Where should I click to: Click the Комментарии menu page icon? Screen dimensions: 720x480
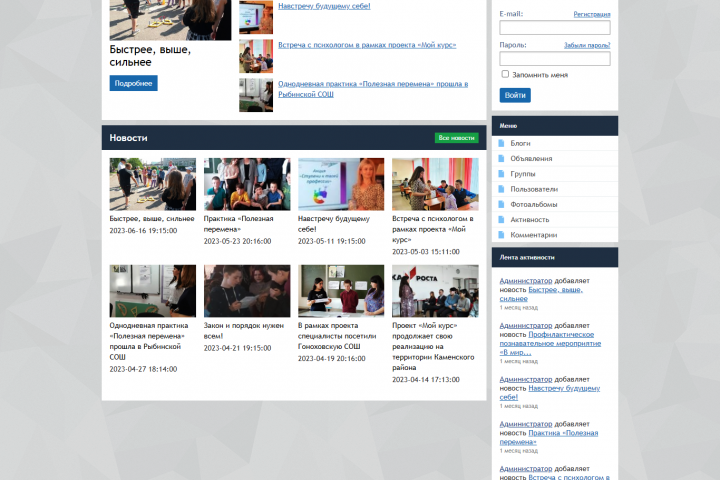(x=501, y=235)
